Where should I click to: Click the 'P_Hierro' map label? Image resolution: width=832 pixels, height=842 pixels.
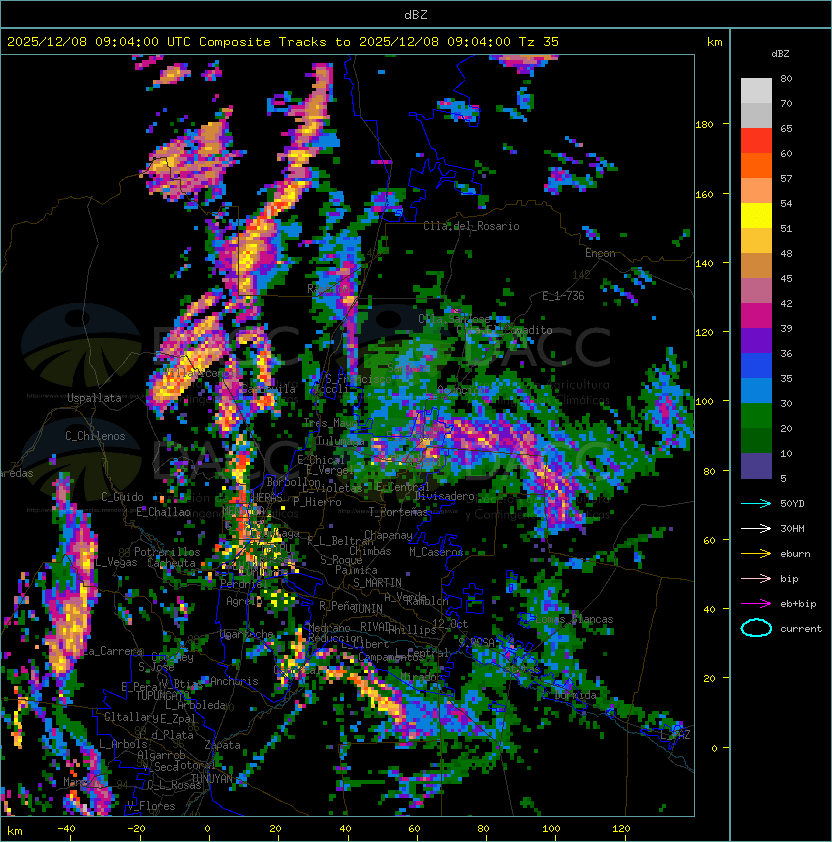(317, 502)
